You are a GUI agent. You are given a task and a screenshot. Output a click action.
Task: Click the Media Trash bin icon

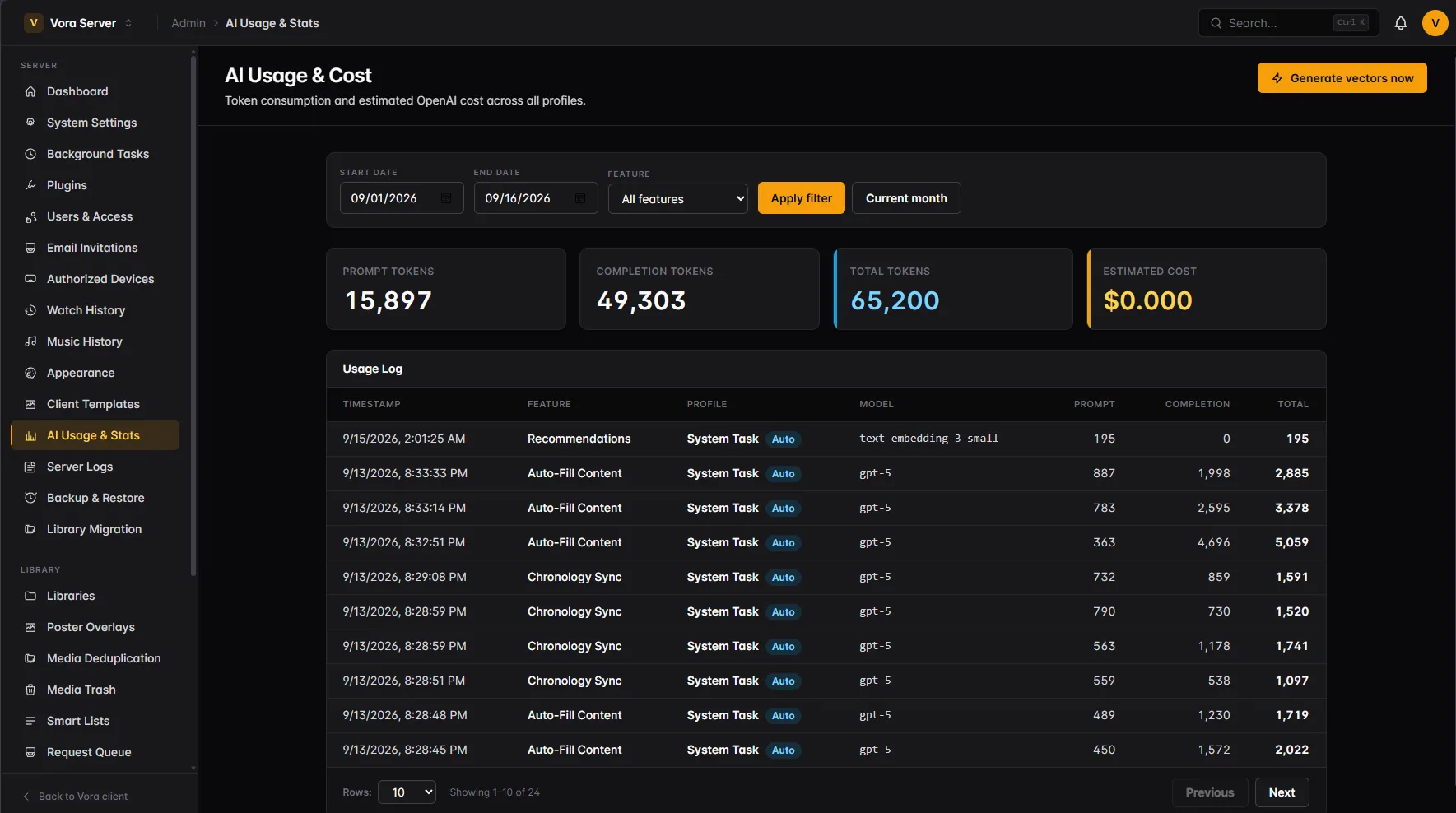point(30,690)
